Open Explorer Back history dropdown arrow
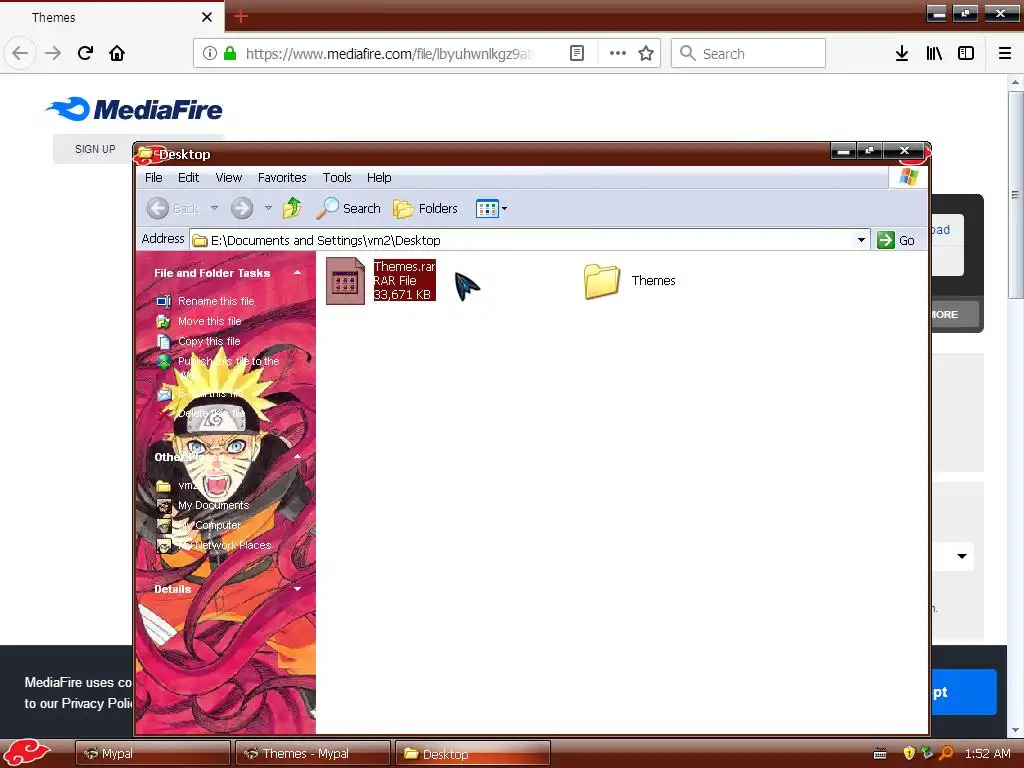Image resolution: width=1024 pixels, height=768 pixels. [214, 208]
